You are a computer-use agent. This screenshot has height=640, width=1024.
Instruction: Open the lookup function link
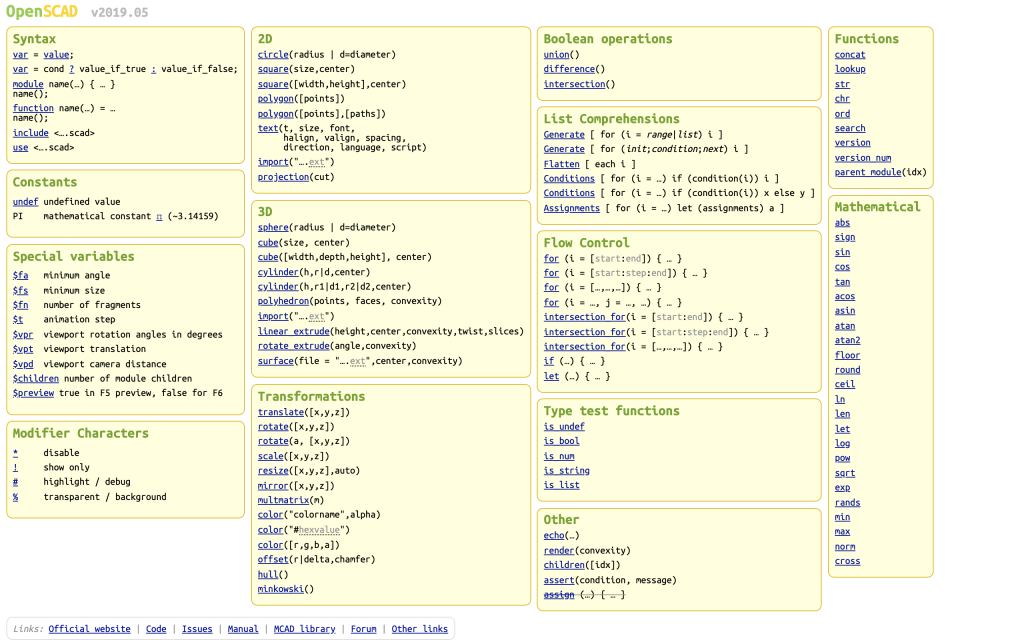click(x=850, y=69)
